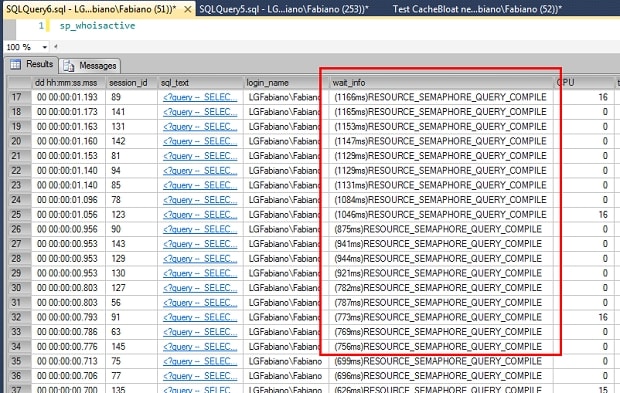Image resolution: width=620 pixels, height=393 pixels.
Task: Open sql_text query link in row 23
Action: click(200, 185)
